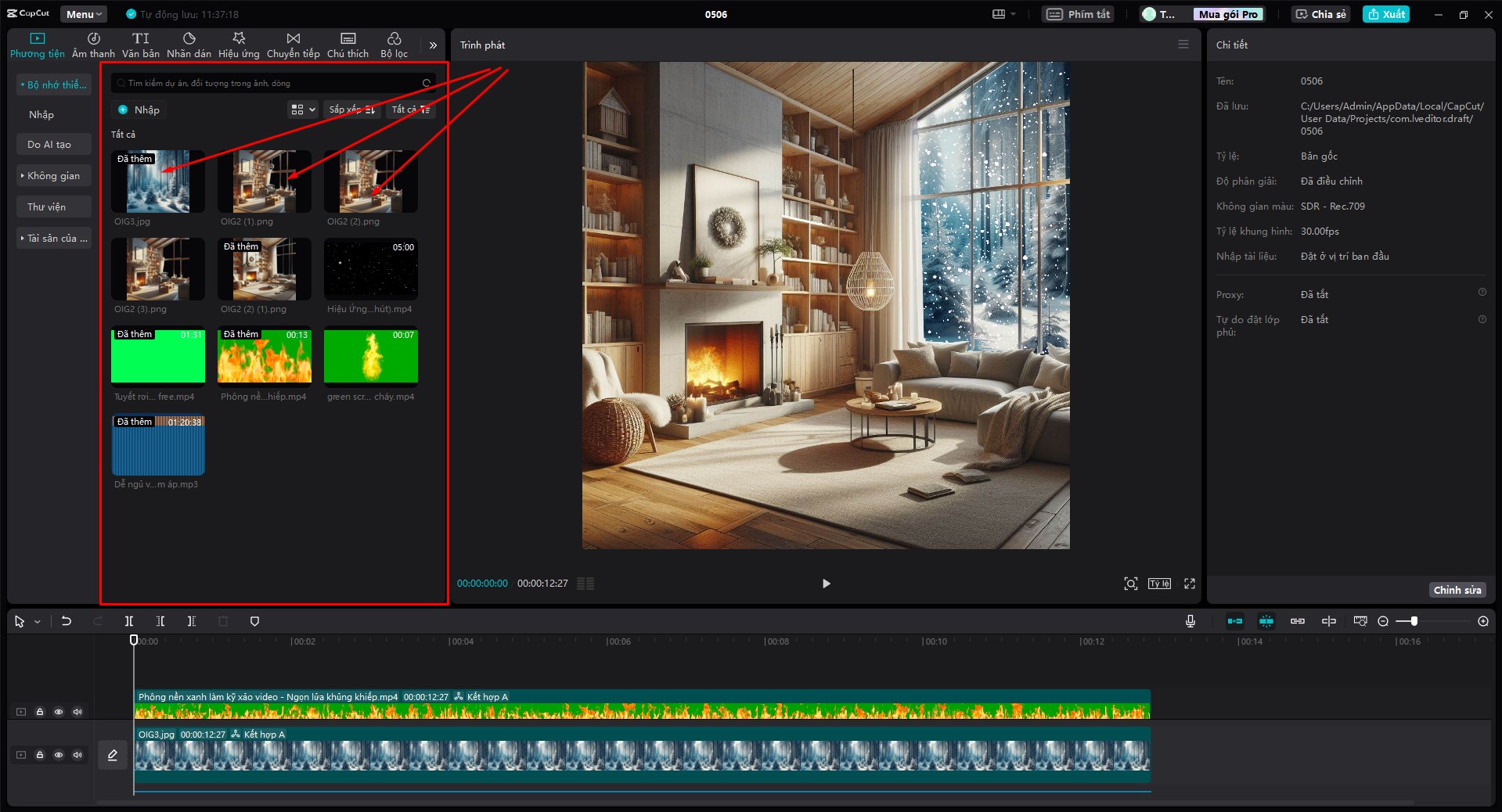Open the grid view mode dropdown
This screenshot has height=812, width=1502.
(303, 110)
